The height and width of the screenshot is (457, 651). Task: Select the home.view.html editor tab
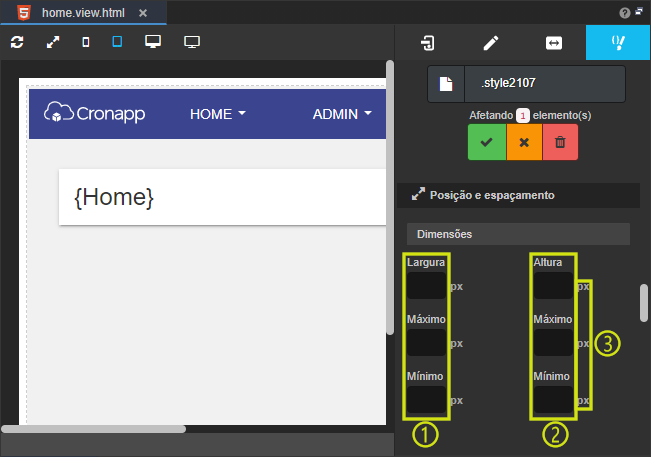[x=83, y=13]
